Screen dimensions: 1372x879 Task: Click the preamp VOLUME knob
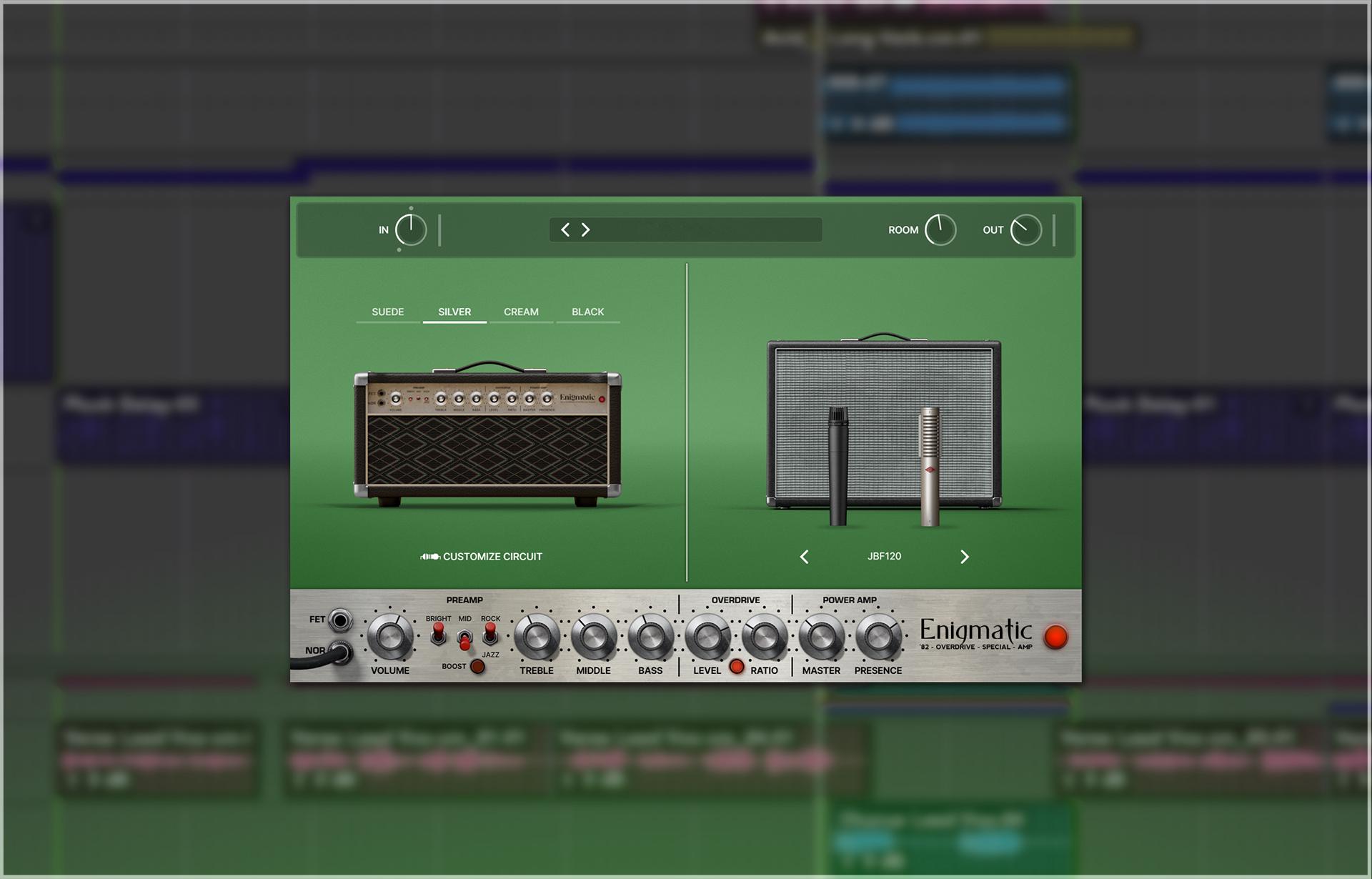(390, 637)
